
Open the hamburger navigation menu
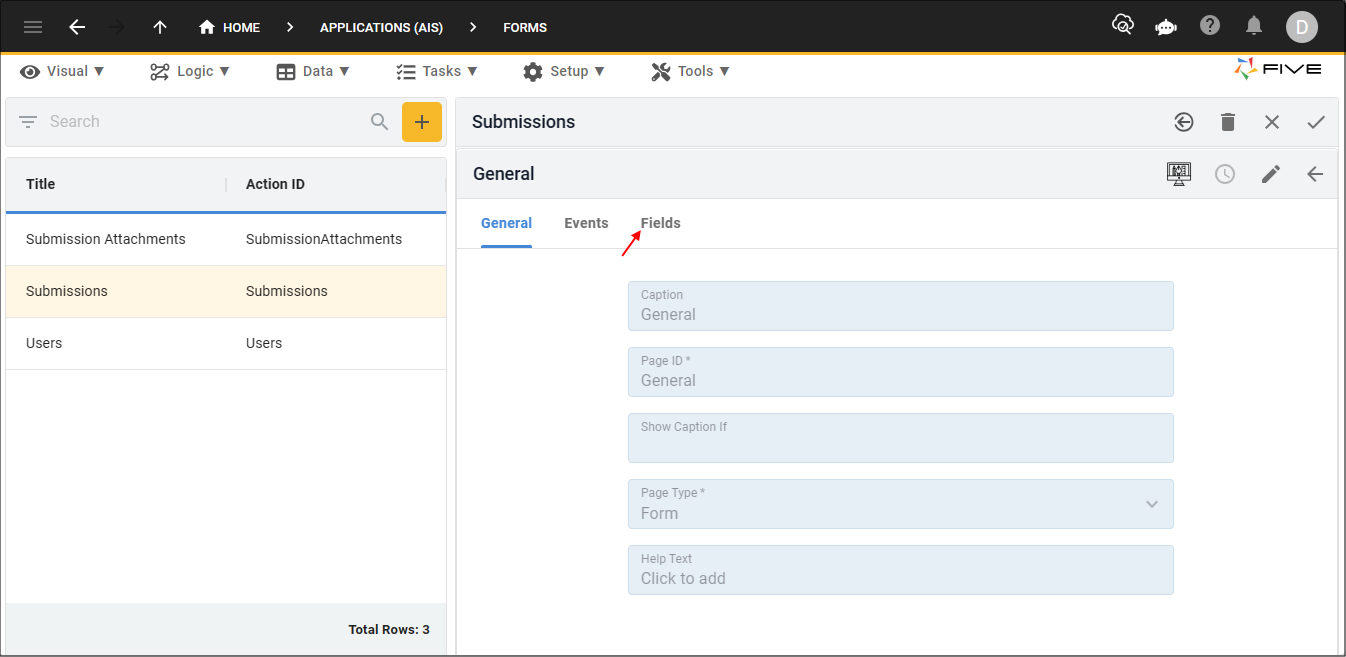click(33, 27)
